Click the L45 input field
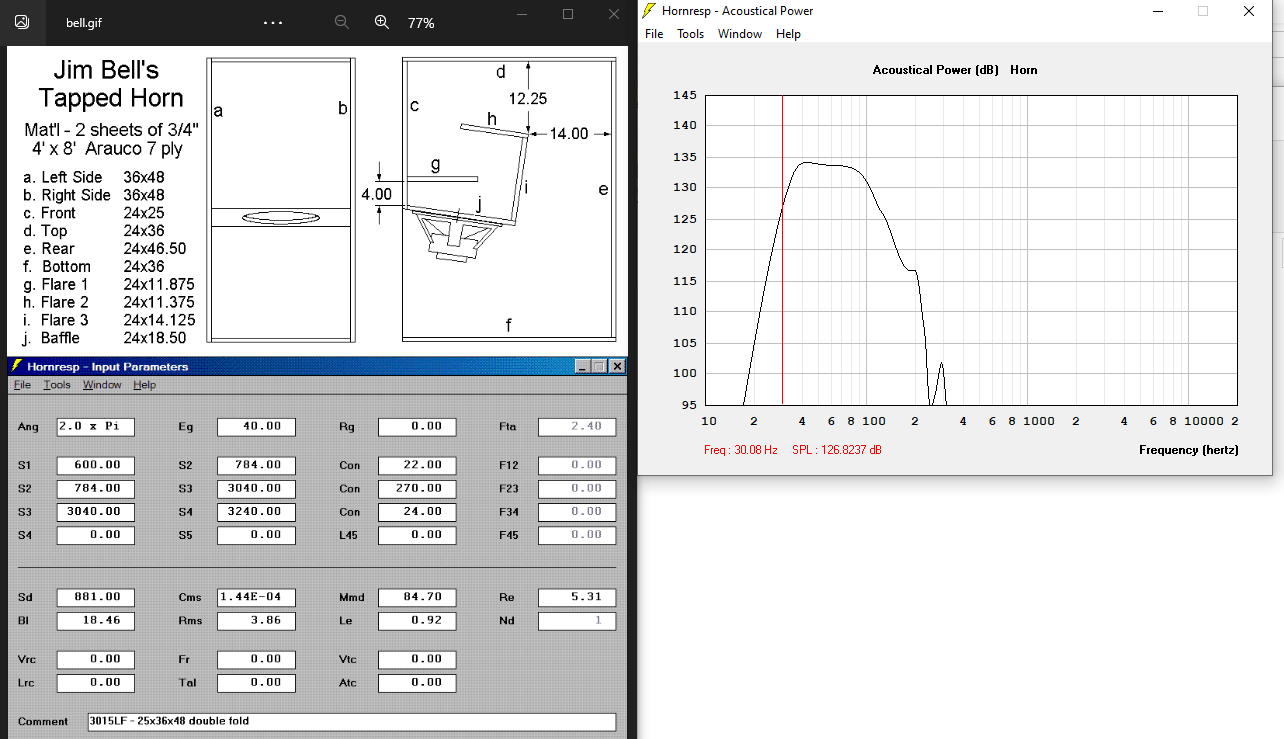 (417, 535)
